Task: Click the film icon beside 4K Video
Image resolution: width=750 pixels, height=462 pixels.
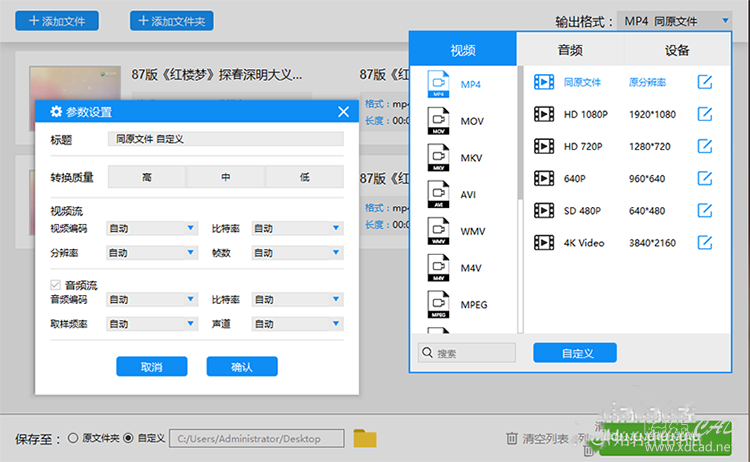Action: click(x=544, y=242)
